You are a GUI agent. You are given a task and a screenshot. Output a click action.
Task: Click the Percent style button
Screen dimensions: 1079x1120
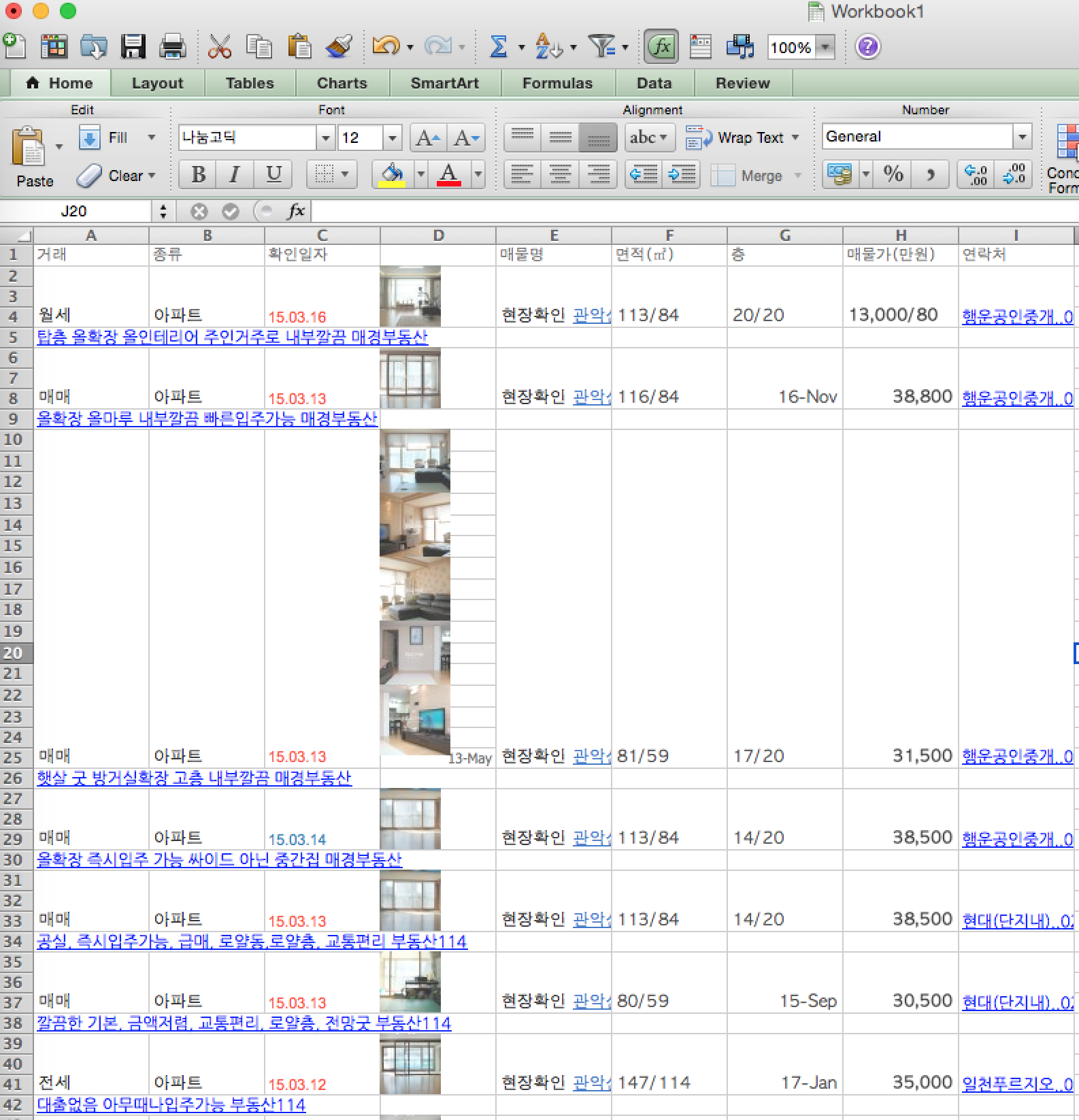click(x=893, y=174)
